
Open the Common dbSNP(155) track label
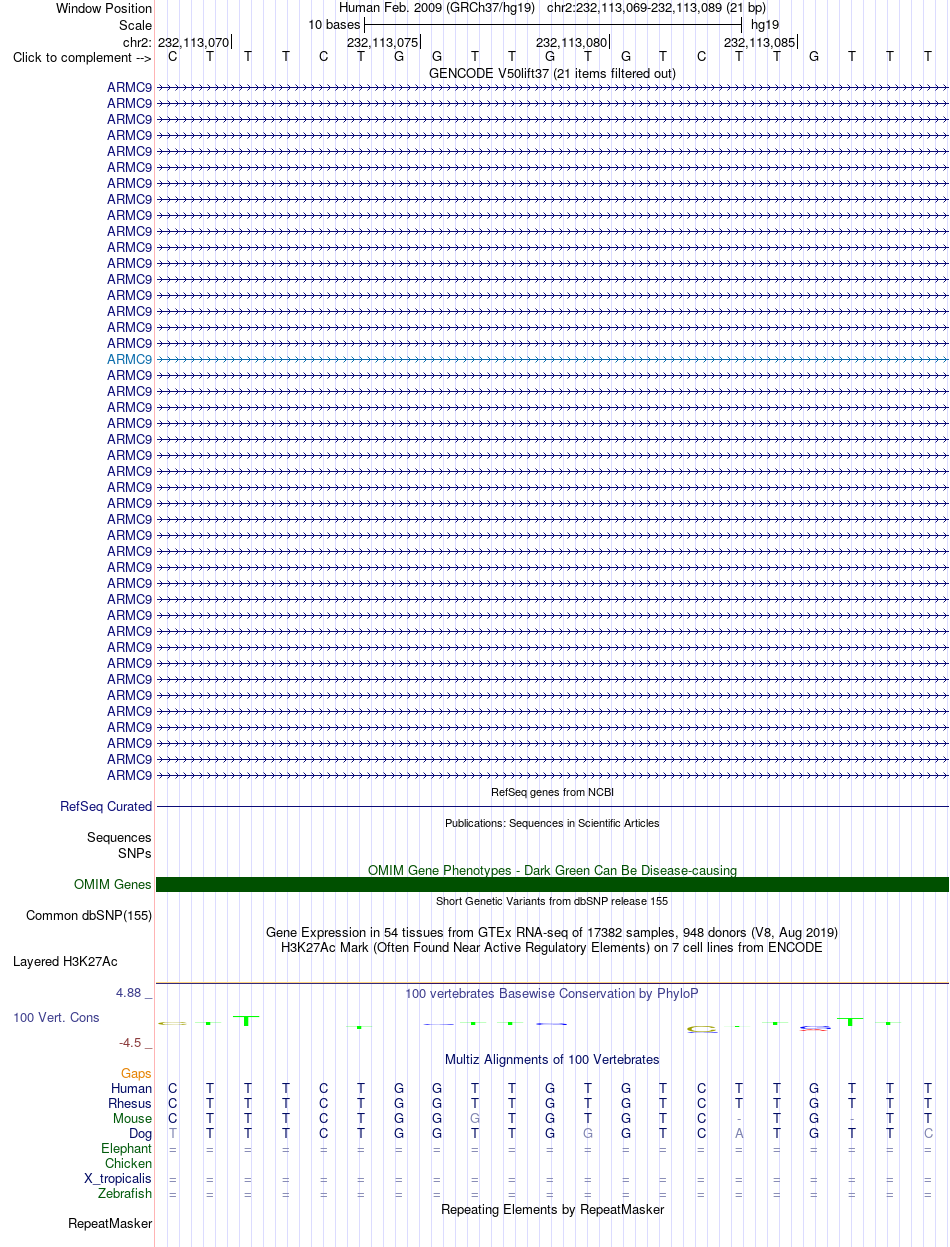89,916
